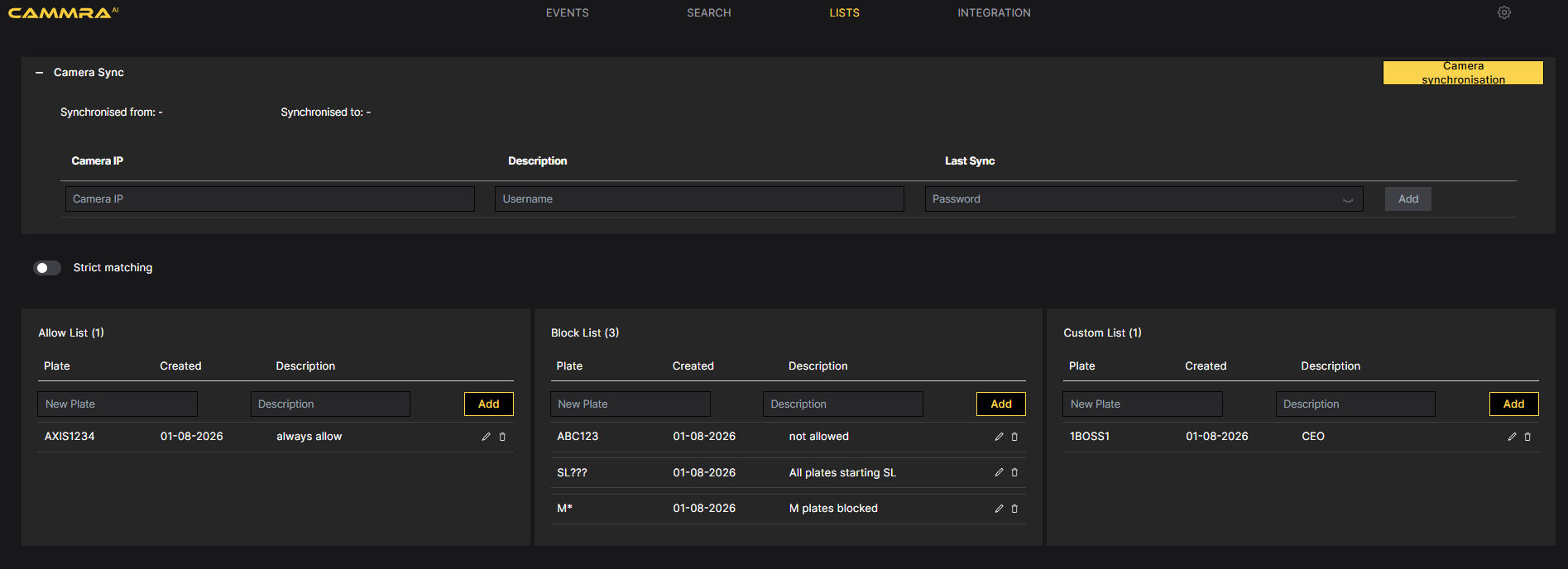
Task: Delete the AXIS1234 plate entry
Action: tap(502, 437)
